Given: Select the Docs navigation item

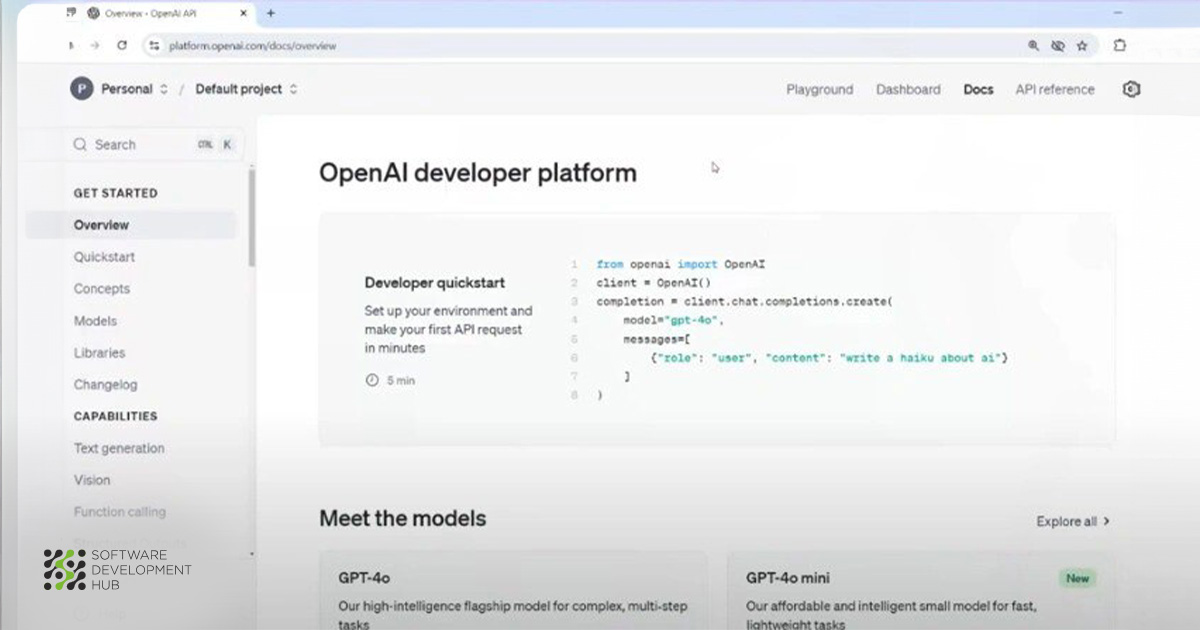Looking at the screenshot, I should point(978,89).
